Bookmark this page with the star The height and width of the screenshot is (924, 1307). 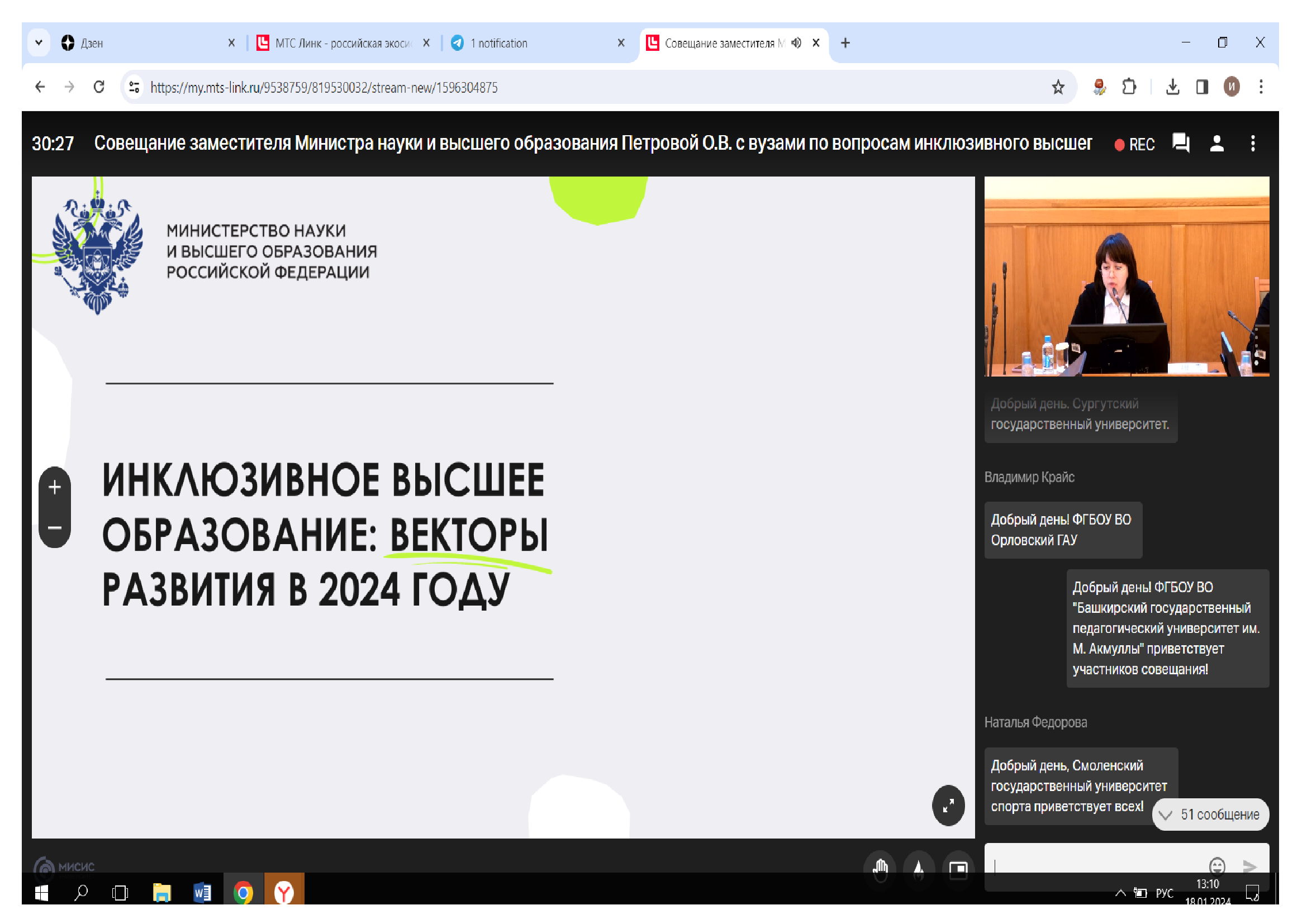tap(1058, 87)
